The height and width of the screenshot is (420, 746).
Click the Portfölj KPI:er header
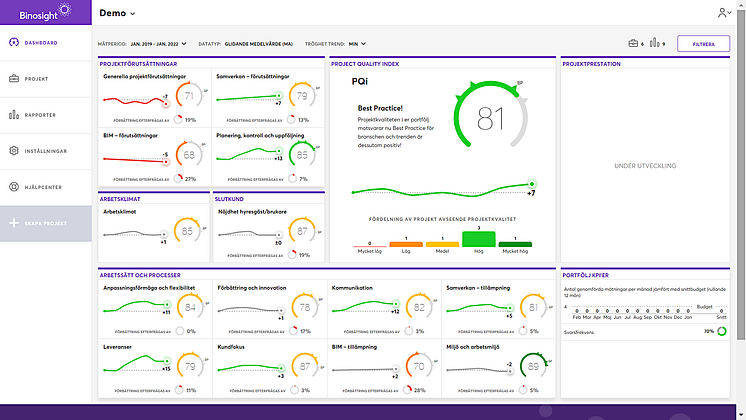[585, 275]
